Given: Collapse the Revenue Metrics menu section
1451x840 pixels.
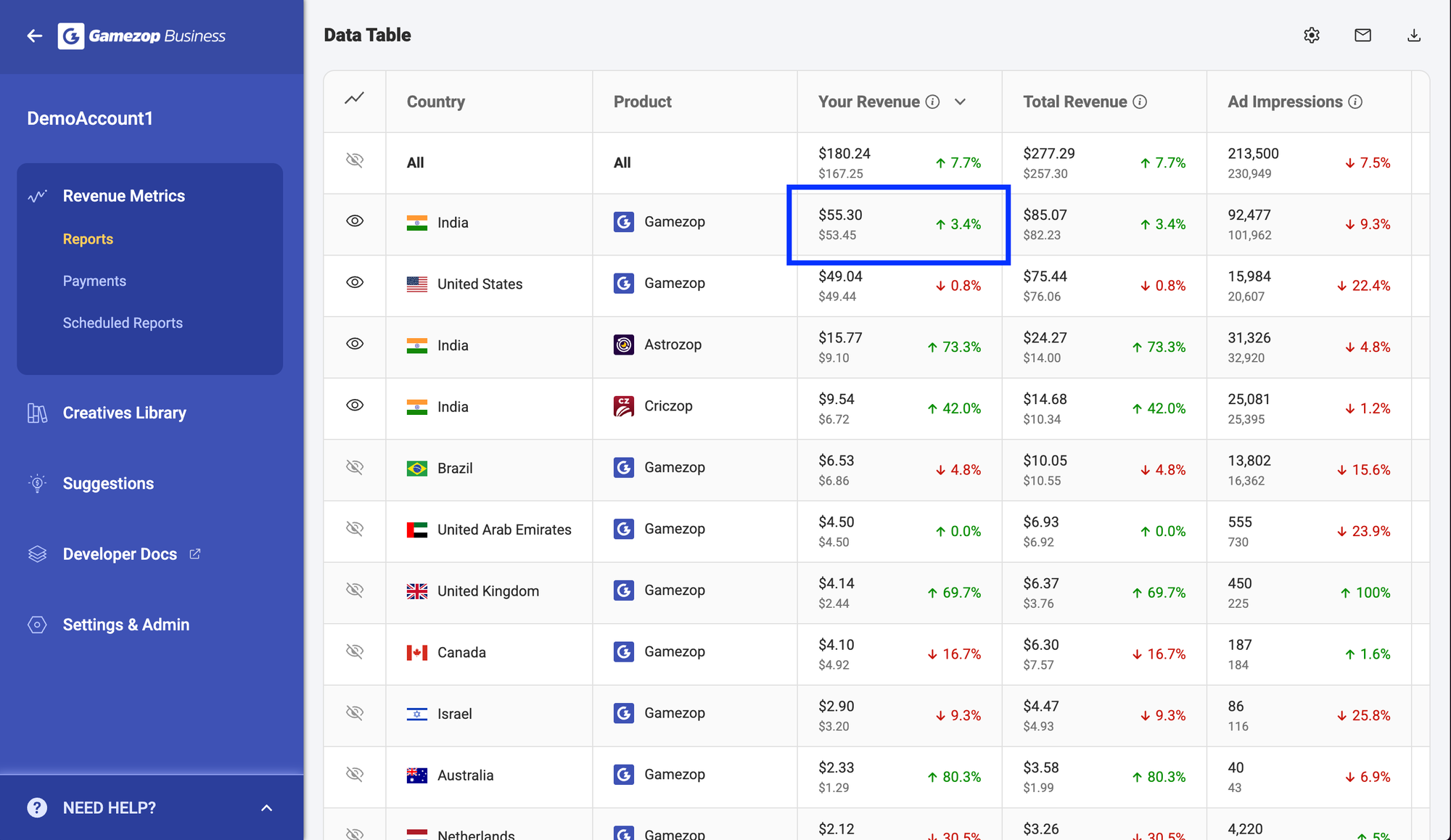Looking at the screenshot, I should 123,196.
